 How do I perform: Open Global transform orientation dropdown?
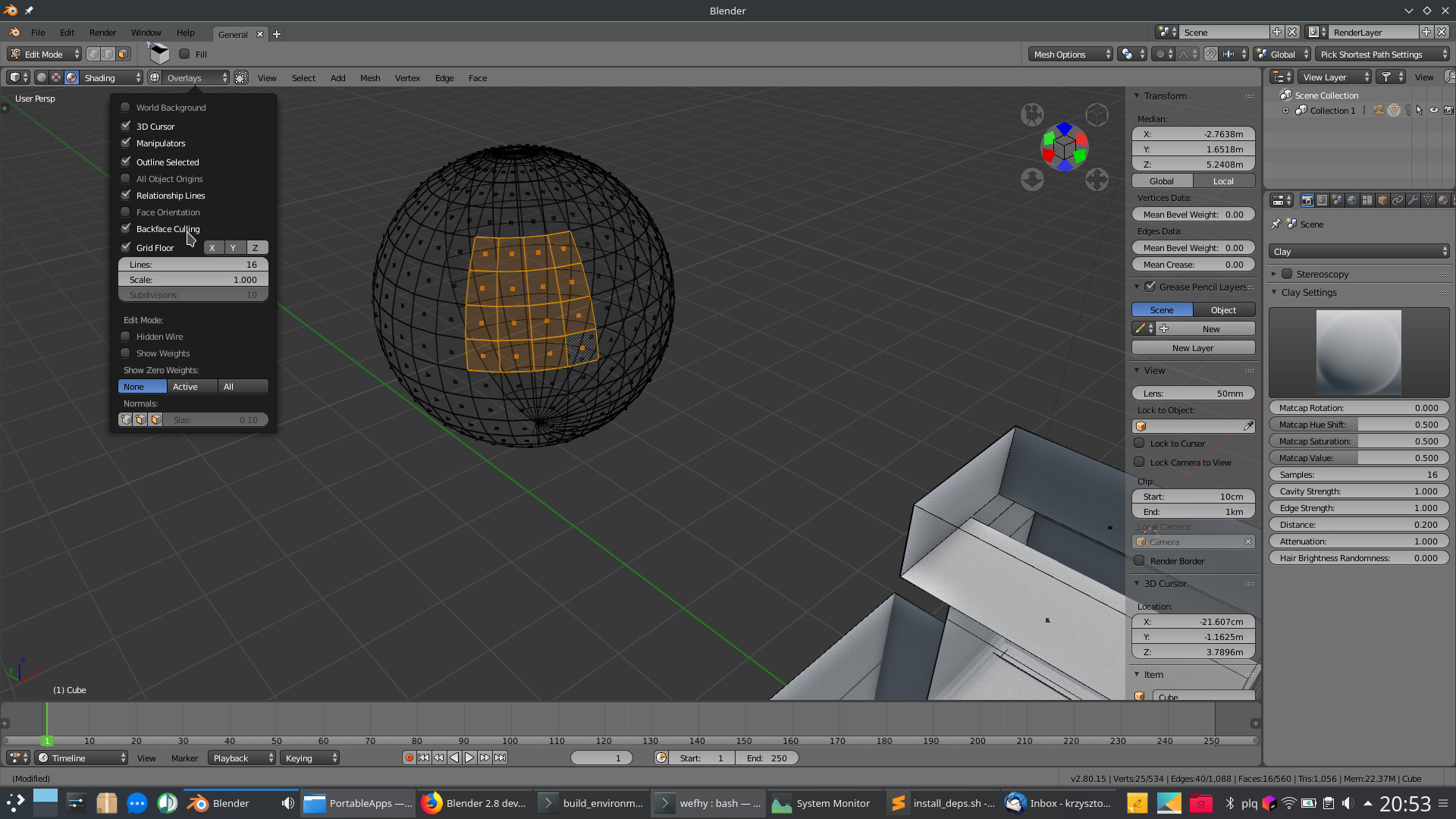(1282, 54)
